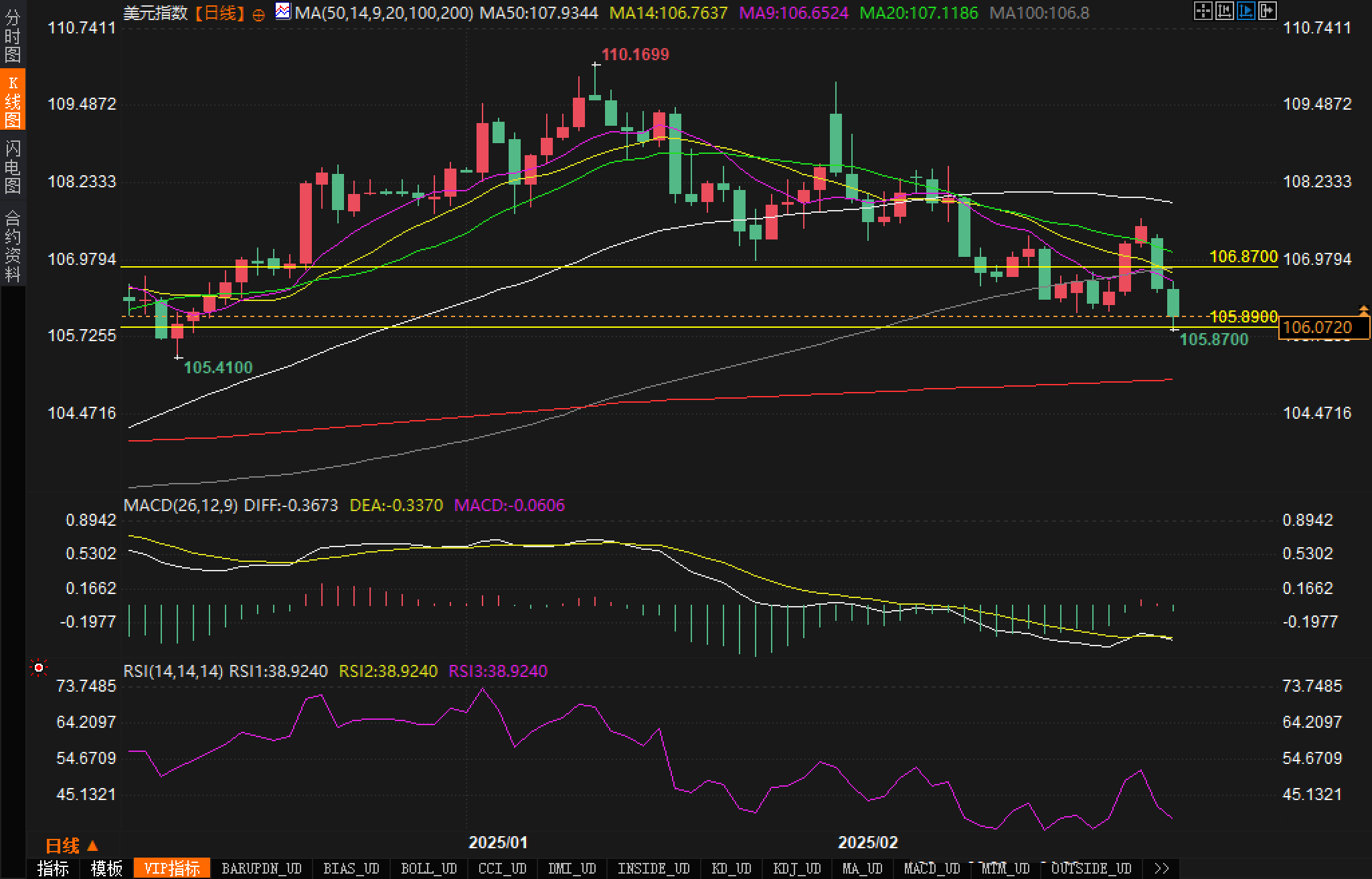
Task: Apply the BOLL_UD indicator
Action: [x=428, y=868]
